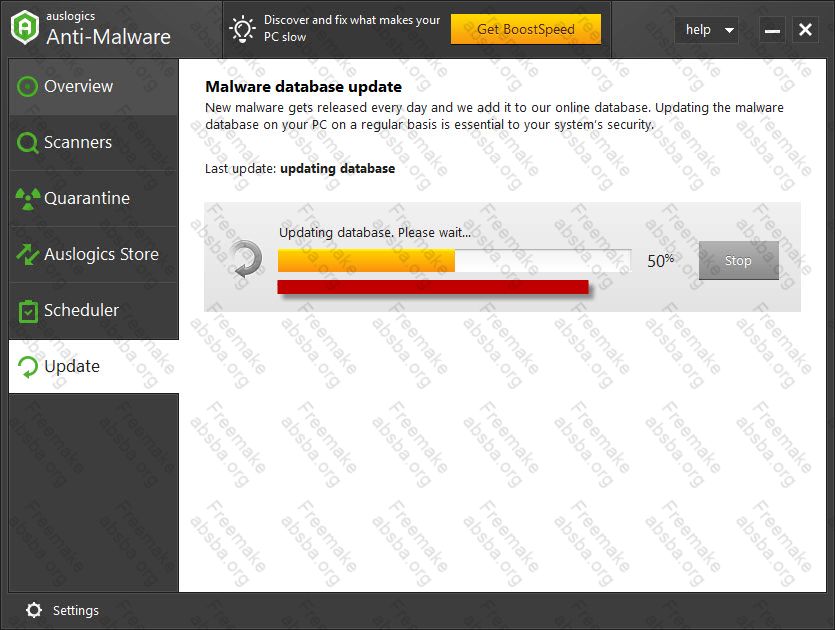This screenshot has height=630, width=835.
Task: Close the Anti-Malware window
Action: [x=805, y=30]
